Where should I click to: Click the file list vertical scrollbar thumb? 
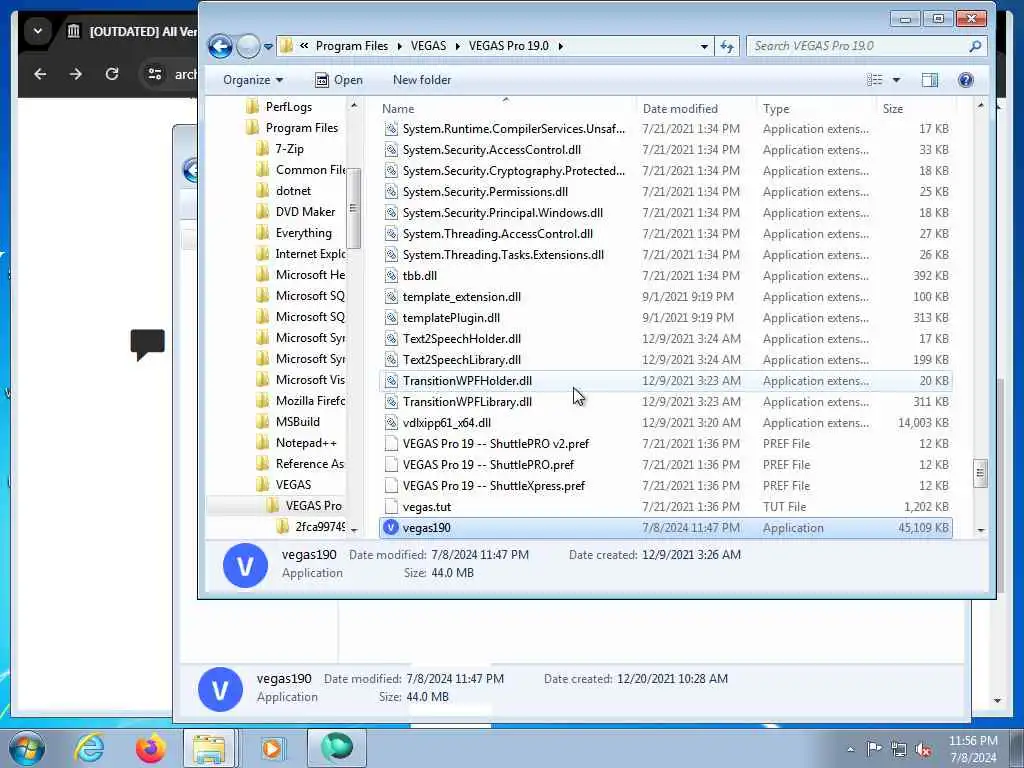(980, 473)
